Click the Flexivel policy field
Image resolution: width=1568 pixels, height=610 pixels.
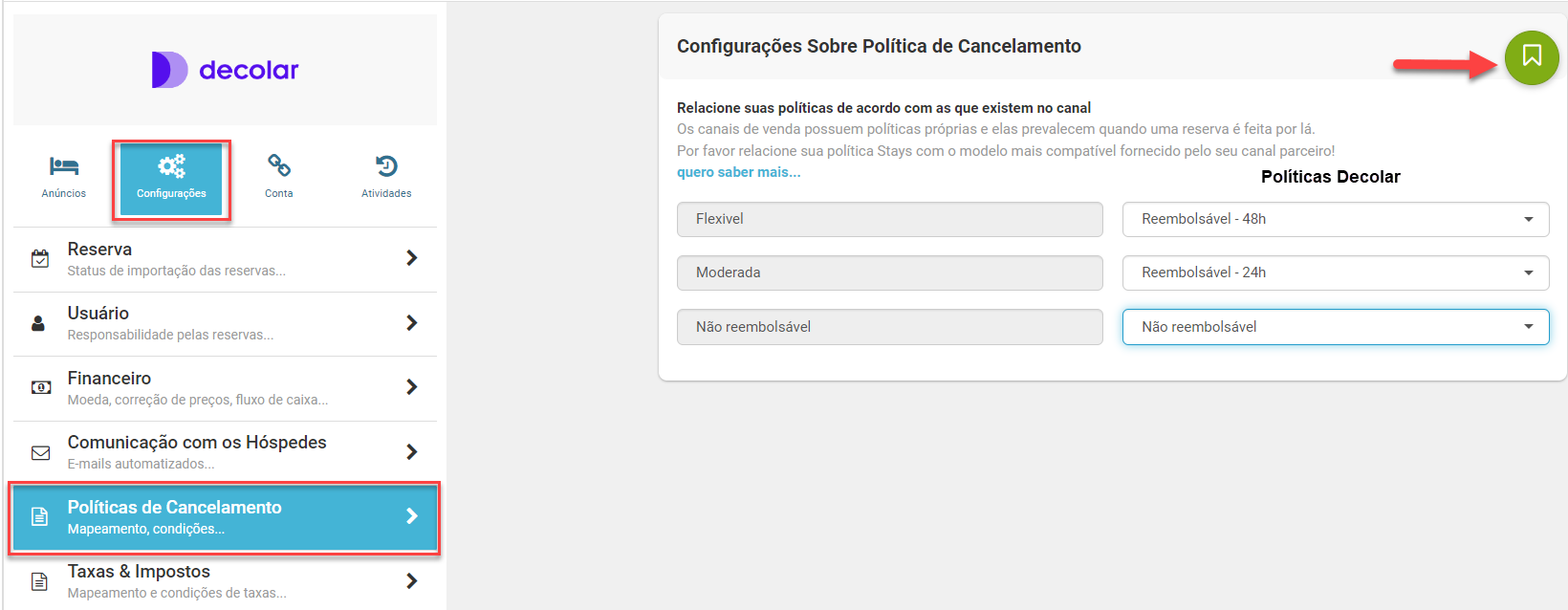point(889,219)
